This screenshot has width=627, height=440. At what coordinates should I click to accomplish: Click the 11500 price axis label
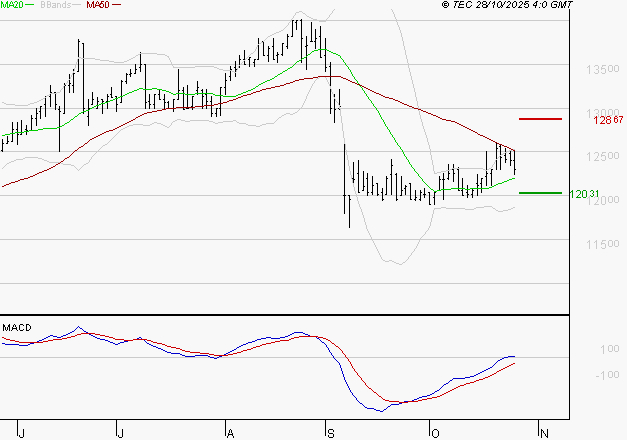pos(603,244)
